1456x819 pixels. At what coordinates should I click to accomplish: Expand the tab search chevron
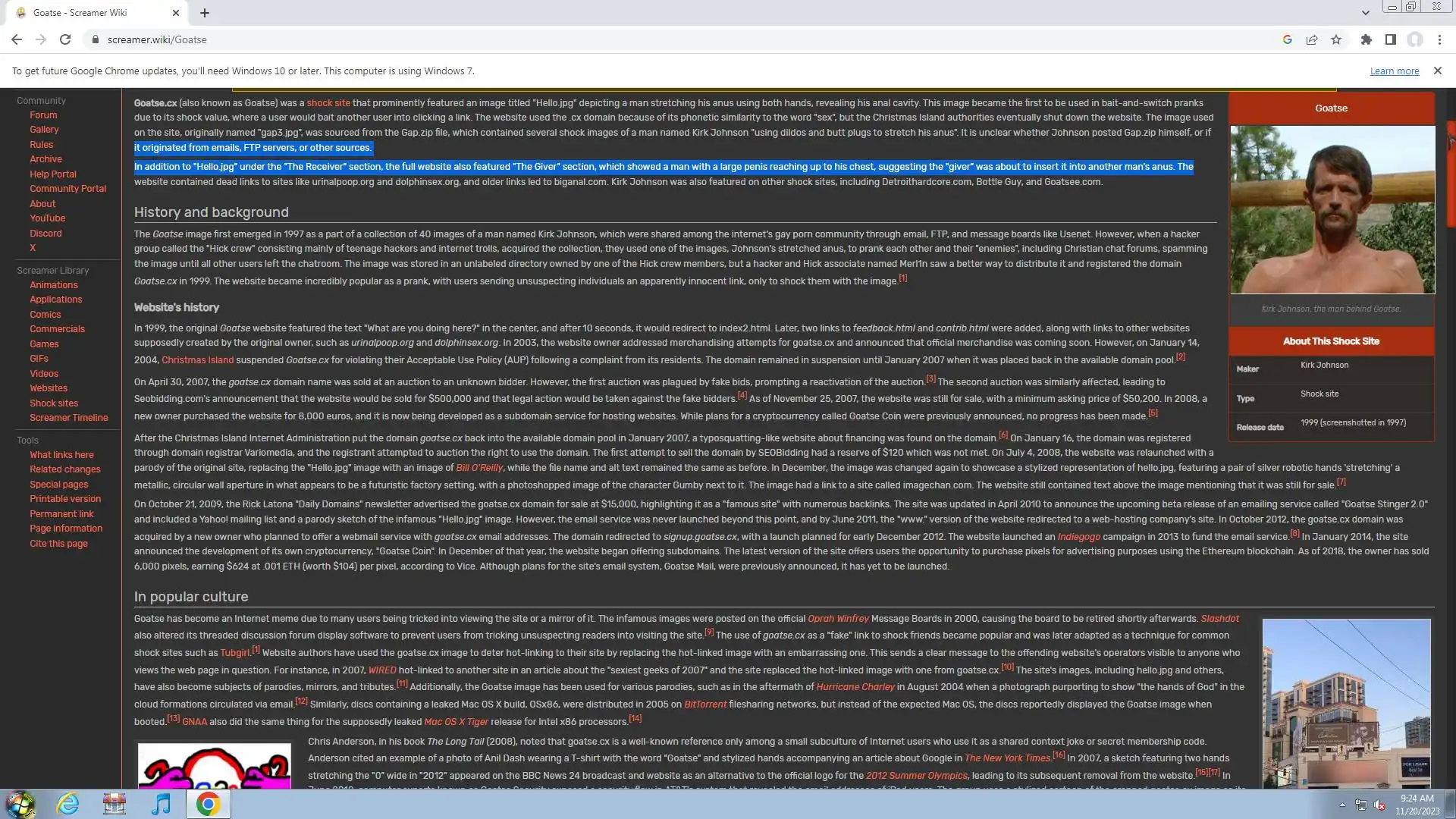pyautogui.click(x=1365, y=13)
